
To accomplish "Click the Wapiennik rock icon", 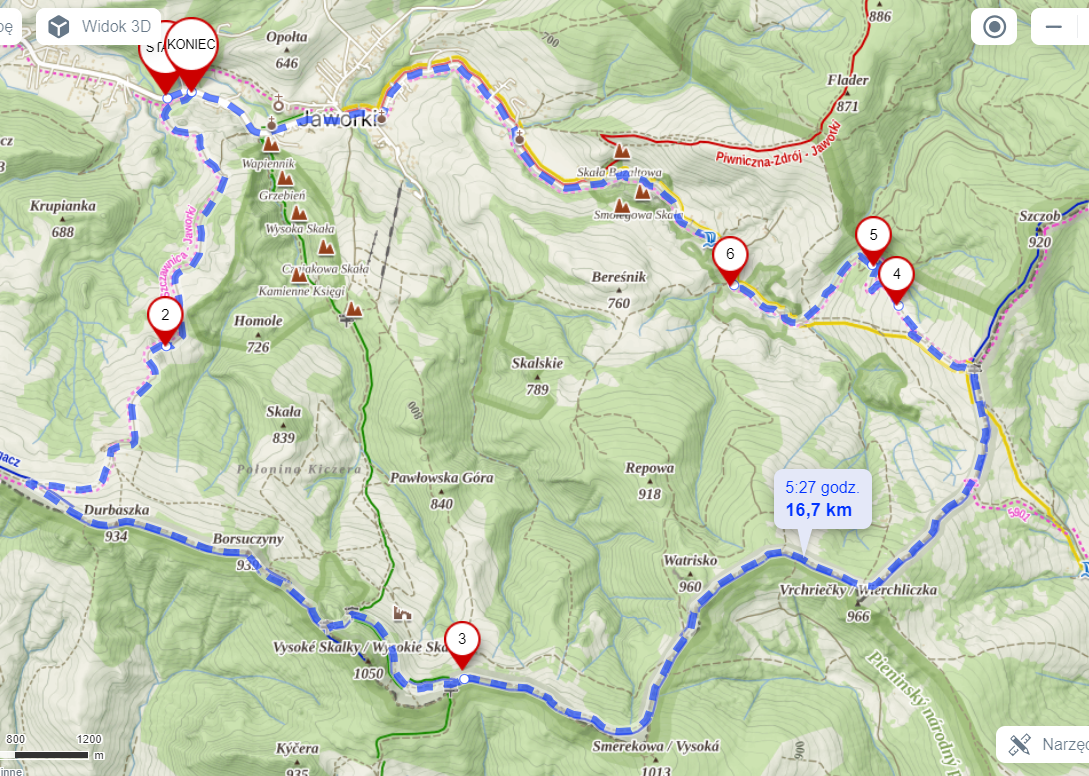I will click(x=270, y=145).
